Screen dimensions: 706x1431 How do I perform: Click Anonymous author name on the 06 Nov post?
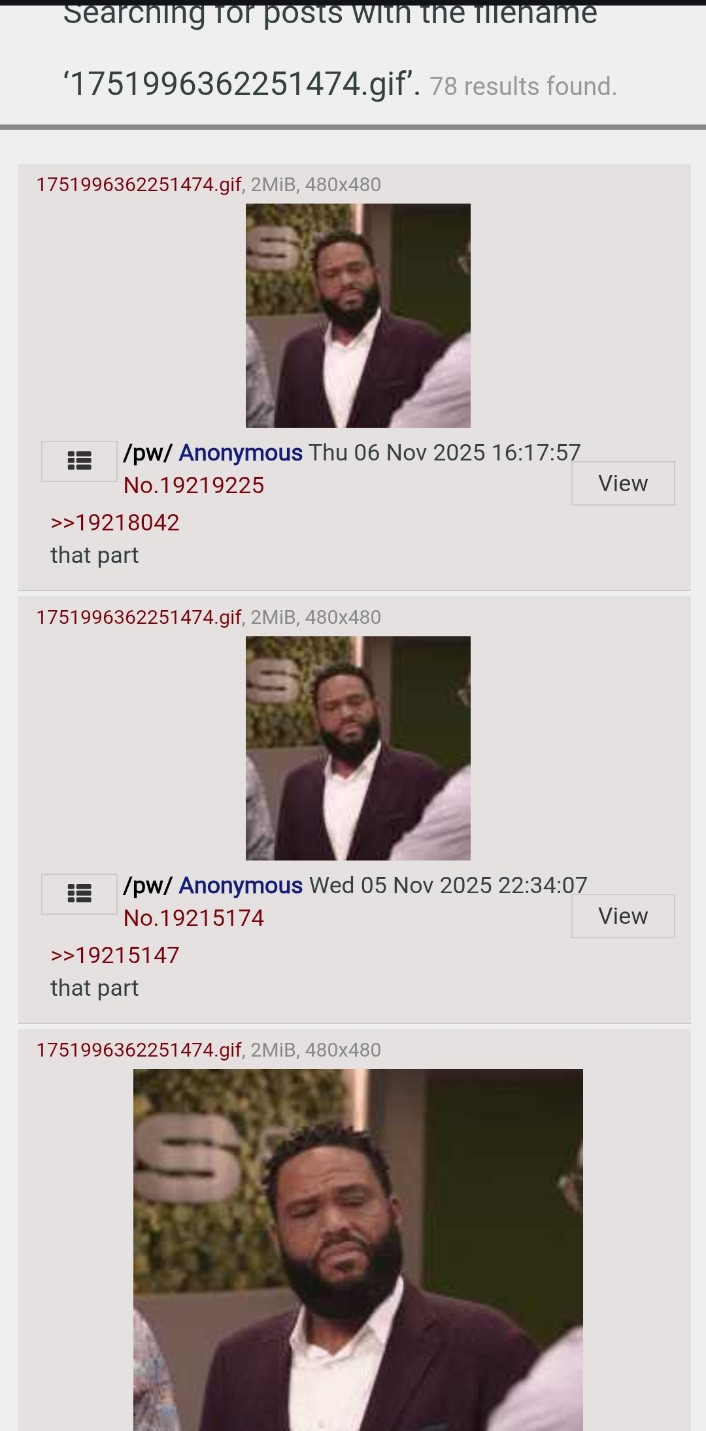pyautogui.click(x=241, y=453)
